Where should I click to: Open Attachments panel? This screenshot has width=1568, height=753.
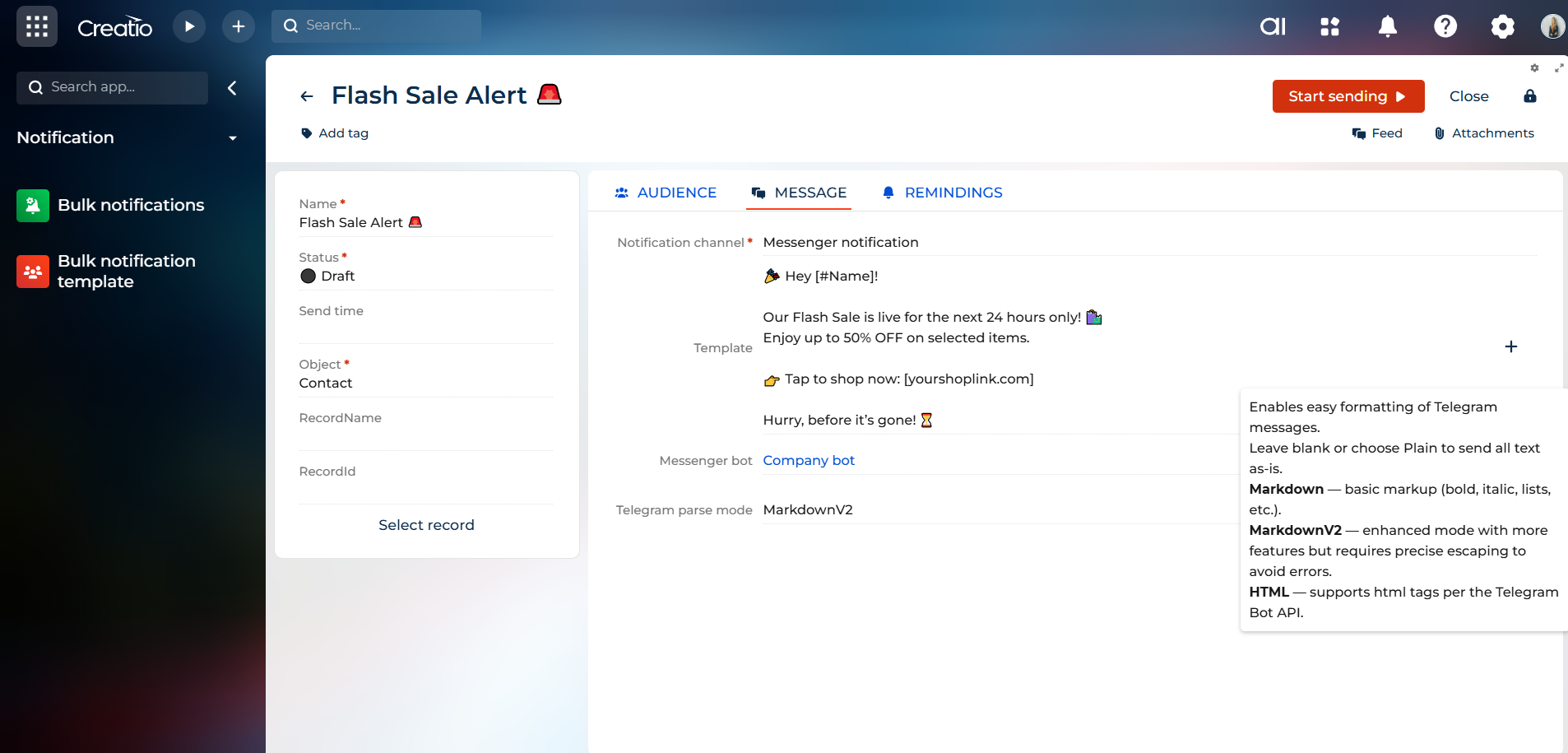coord(1484,133)
